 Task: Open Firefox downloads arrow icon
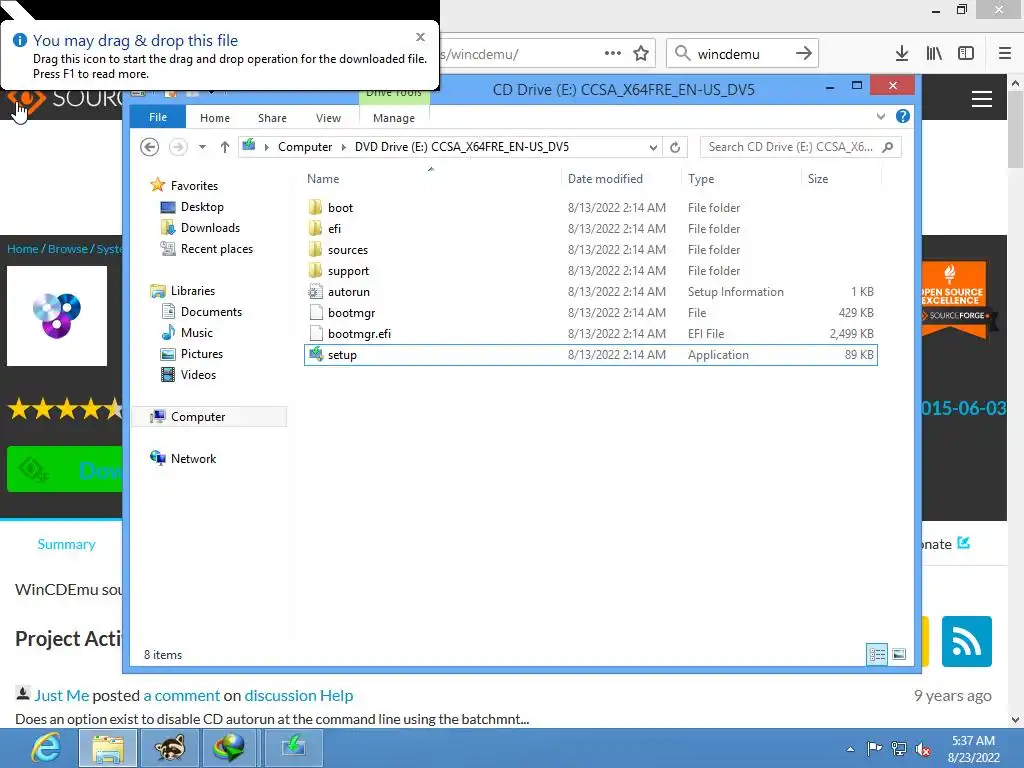click(x=901, y=54)
